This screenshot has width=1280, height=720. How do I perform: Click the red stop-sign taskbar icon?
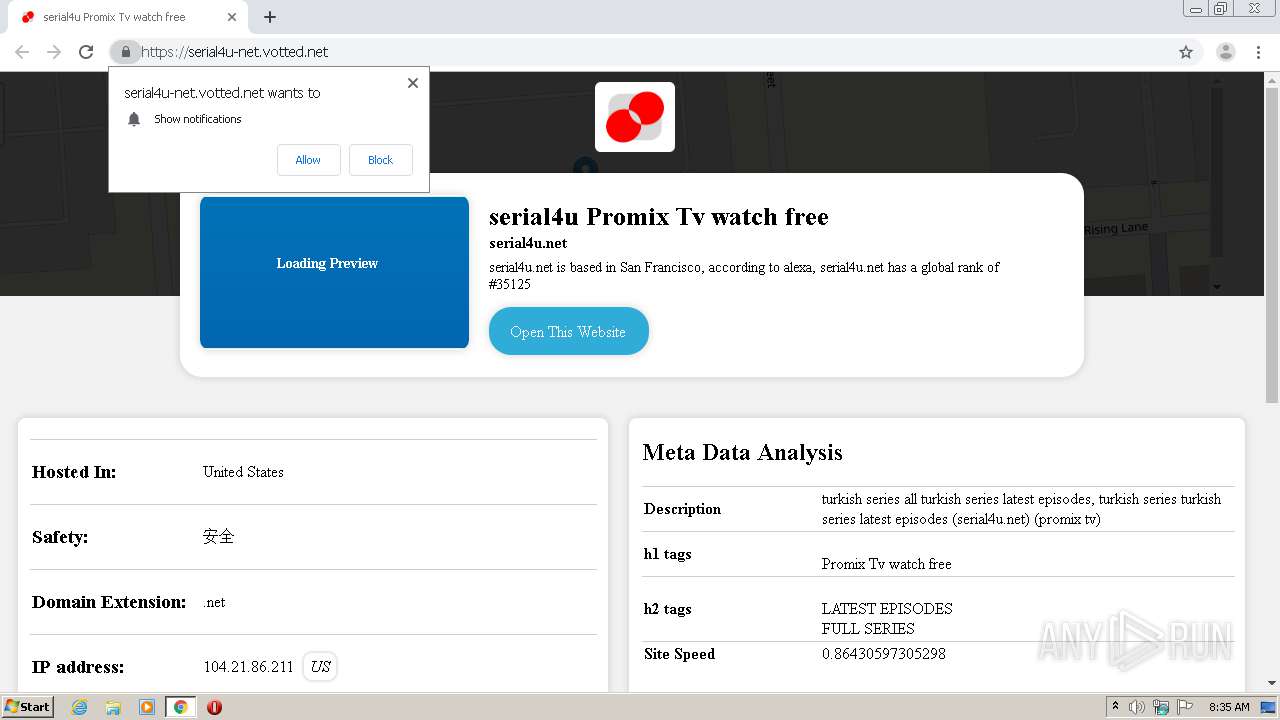214,707
